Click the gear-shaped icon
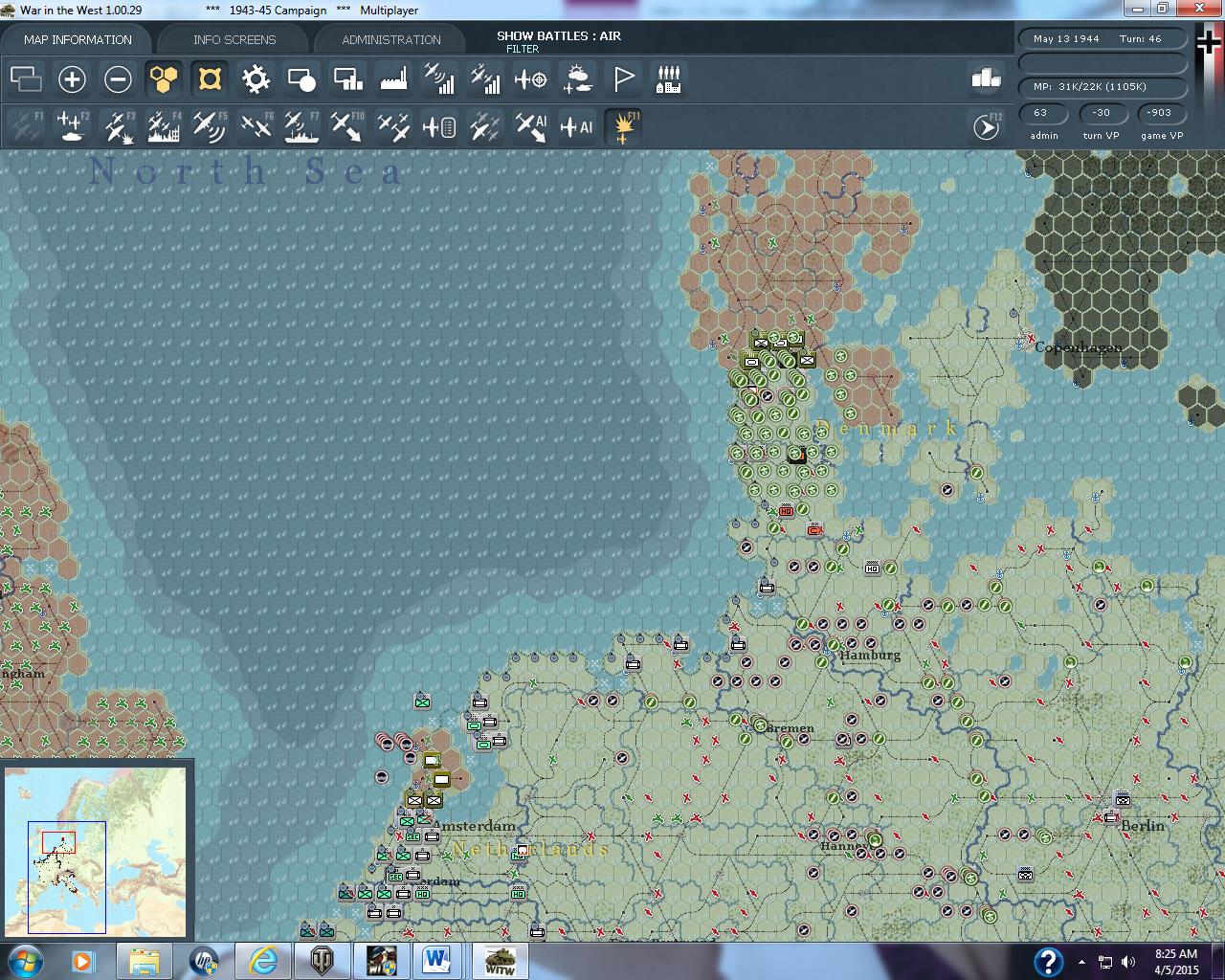Image resolution: width=1225 pixels, height=980 pixels. (x=256, y=78)
